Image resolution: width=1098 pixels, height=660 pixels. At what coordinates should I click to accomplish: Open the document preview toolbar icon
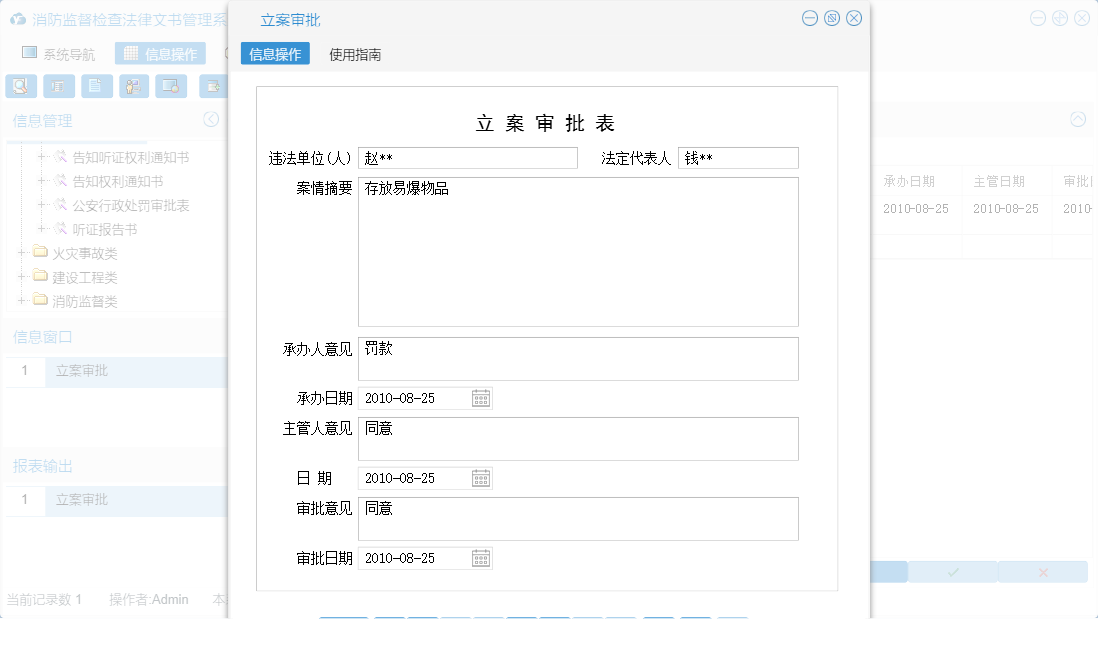click(x=20, y=86)
